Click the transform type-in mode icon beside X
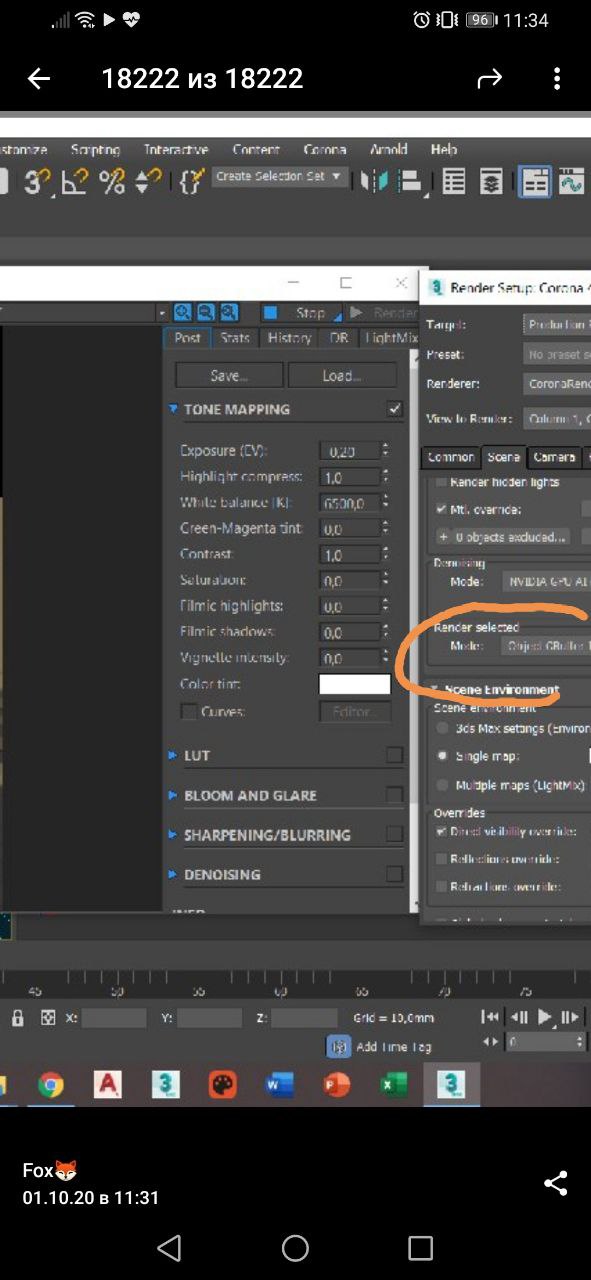The width and height of the screenshot is (591, 1280). click(47, 1017)
